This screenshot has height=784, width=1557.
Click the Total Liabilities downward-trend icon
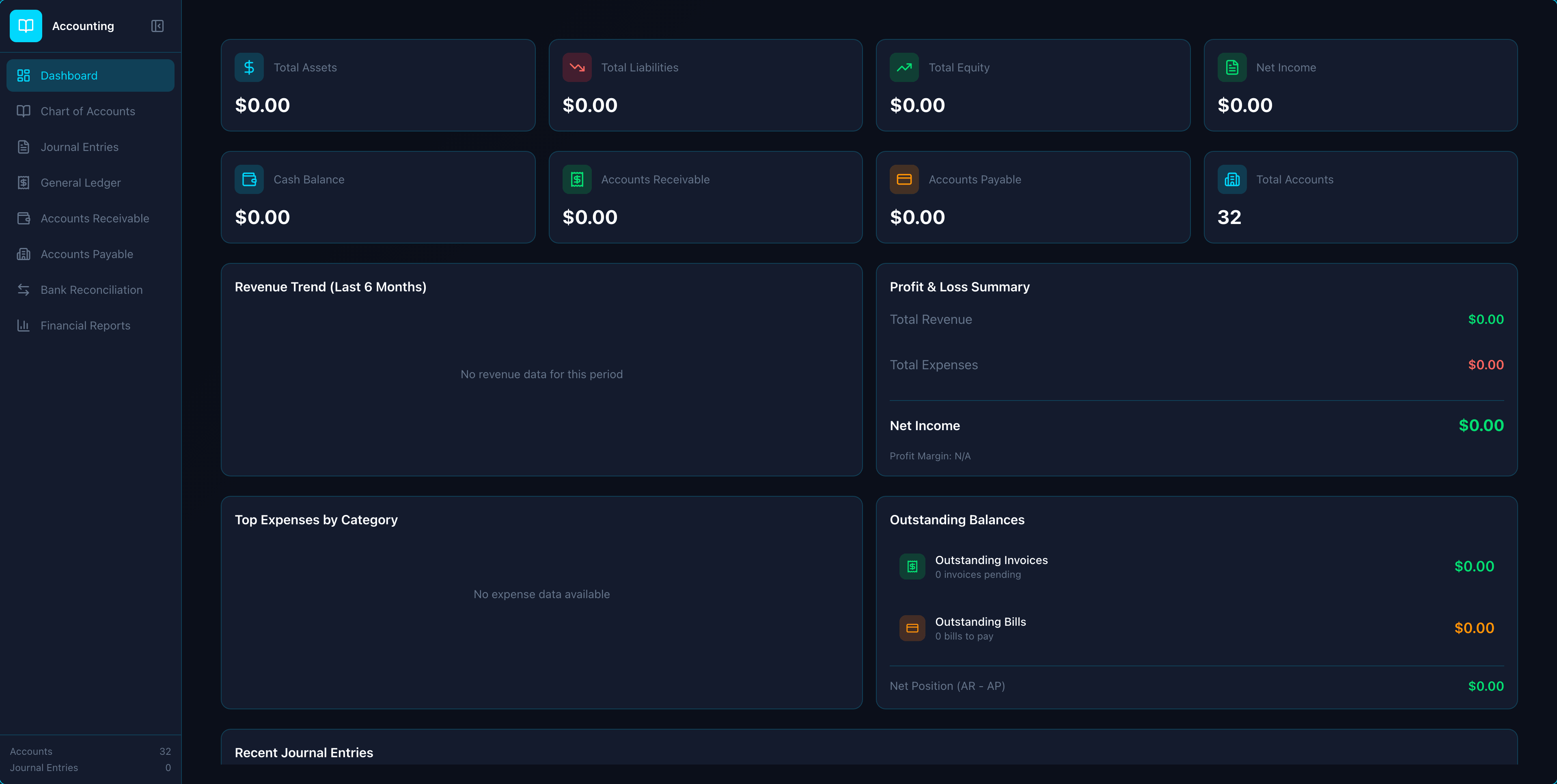click(577, 67)
